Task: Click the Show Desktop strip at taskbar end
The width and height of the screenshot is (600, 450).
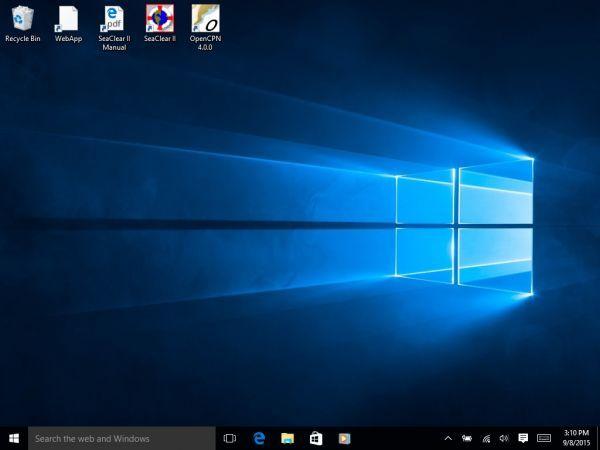Action: [598, 438]
